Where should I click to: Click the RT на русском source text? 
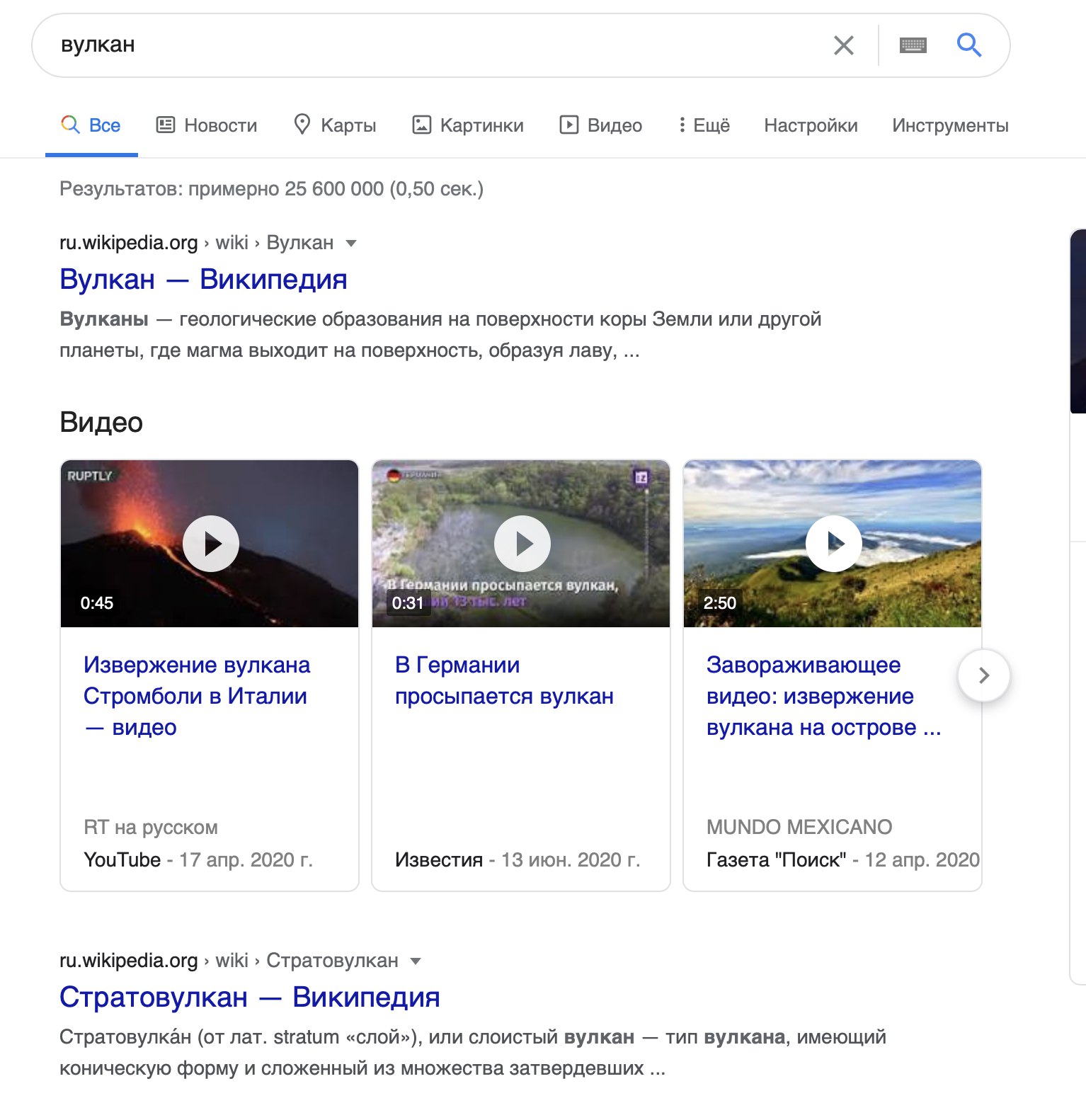click(x=151, y=828)
